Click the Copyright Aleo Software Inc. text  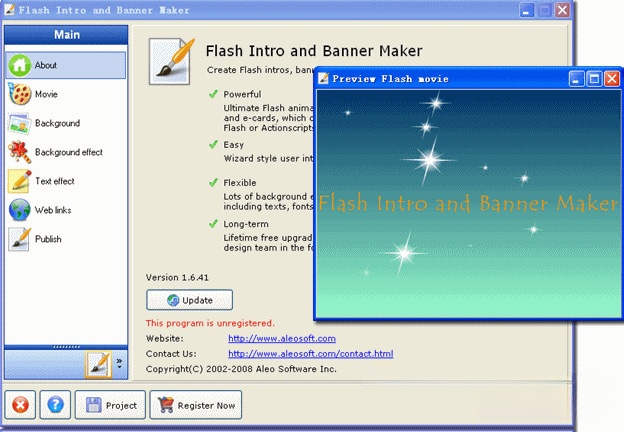(x=241, y=369)
